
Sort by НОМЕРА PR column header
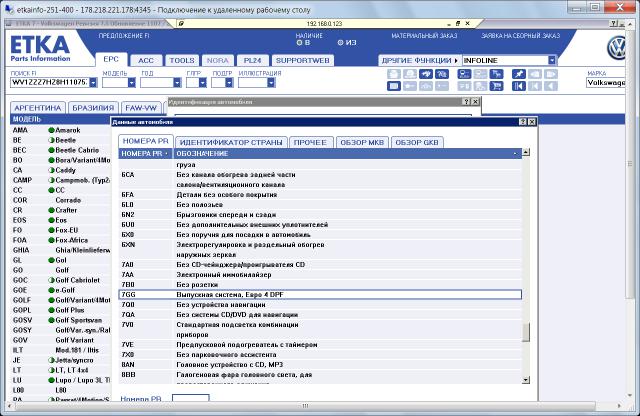(x=146, y=153)
